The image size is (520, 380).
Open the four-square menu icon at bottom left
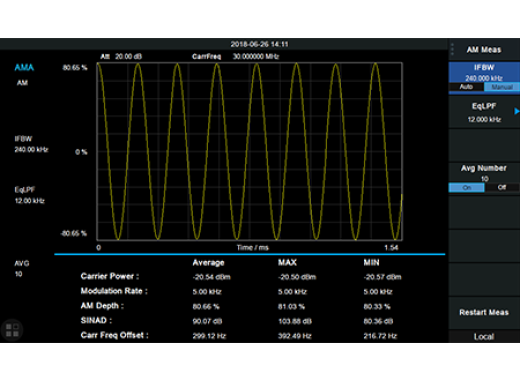tap(12, 330)
